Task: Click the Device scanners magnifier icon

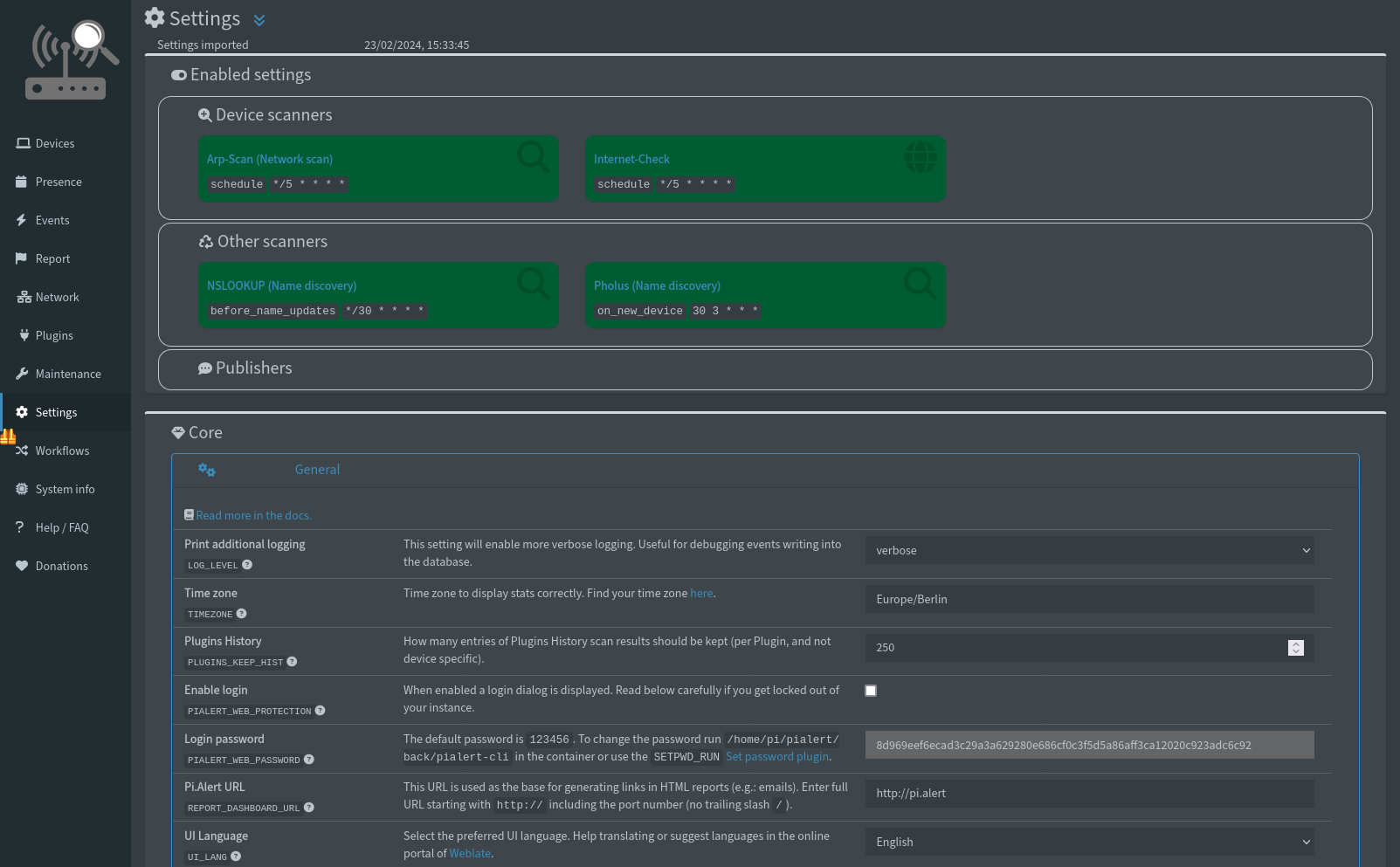Action: (x=205, y=115)
